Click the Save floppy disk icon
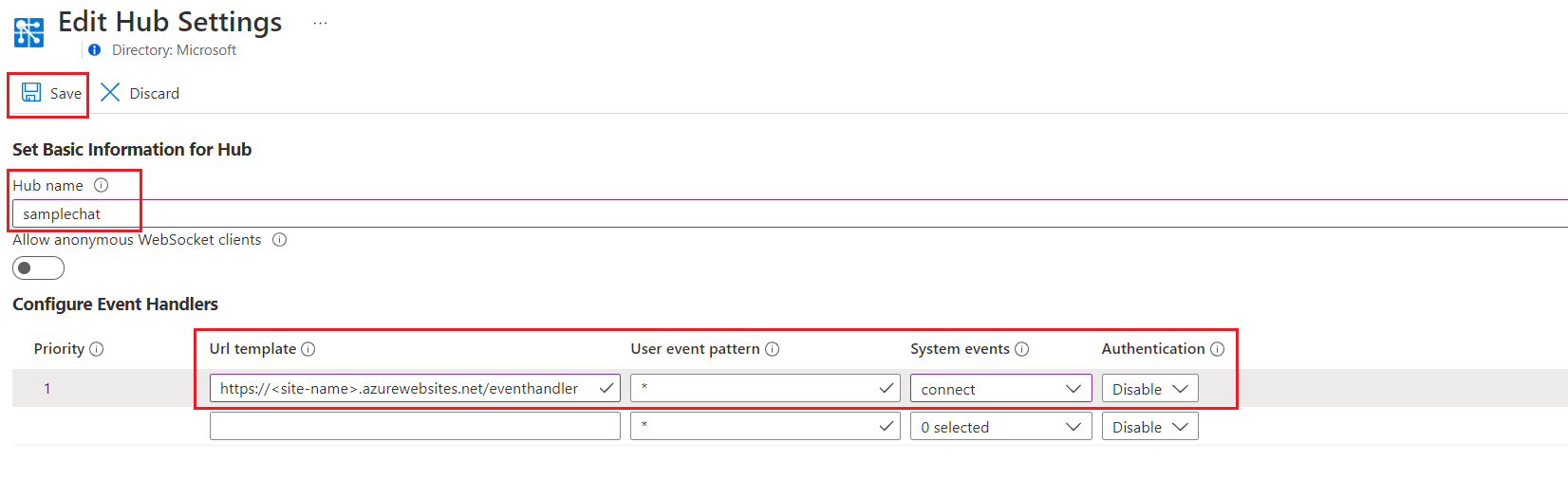This screenshot has height=498, width=1568. [x=31, y=92]
